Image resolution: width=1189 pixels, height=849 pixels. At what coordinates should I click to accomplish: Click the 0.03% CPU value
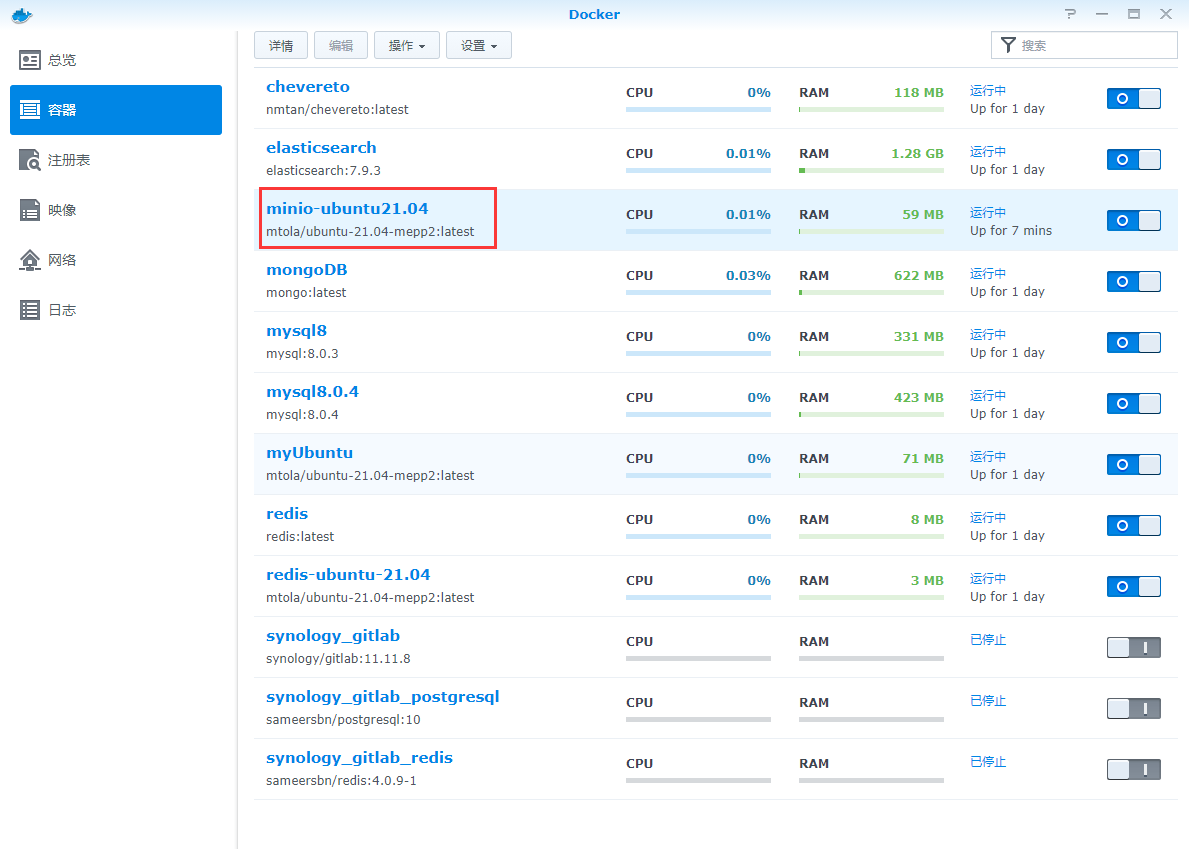click(748, 276)
